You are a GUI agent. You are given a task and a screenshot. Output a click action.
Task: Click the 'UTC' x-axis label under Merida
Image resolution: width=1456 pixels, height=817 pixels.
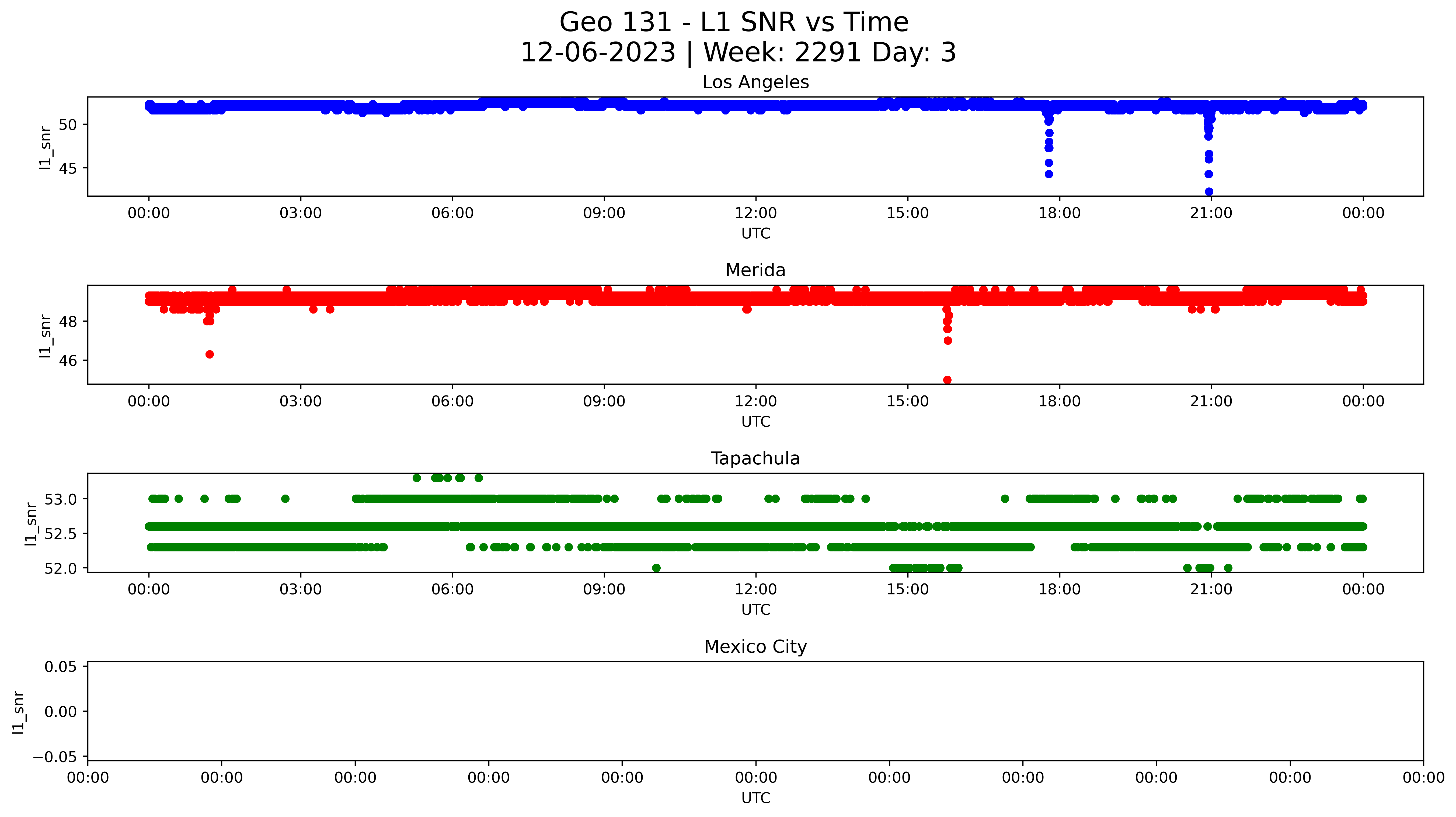756,422
